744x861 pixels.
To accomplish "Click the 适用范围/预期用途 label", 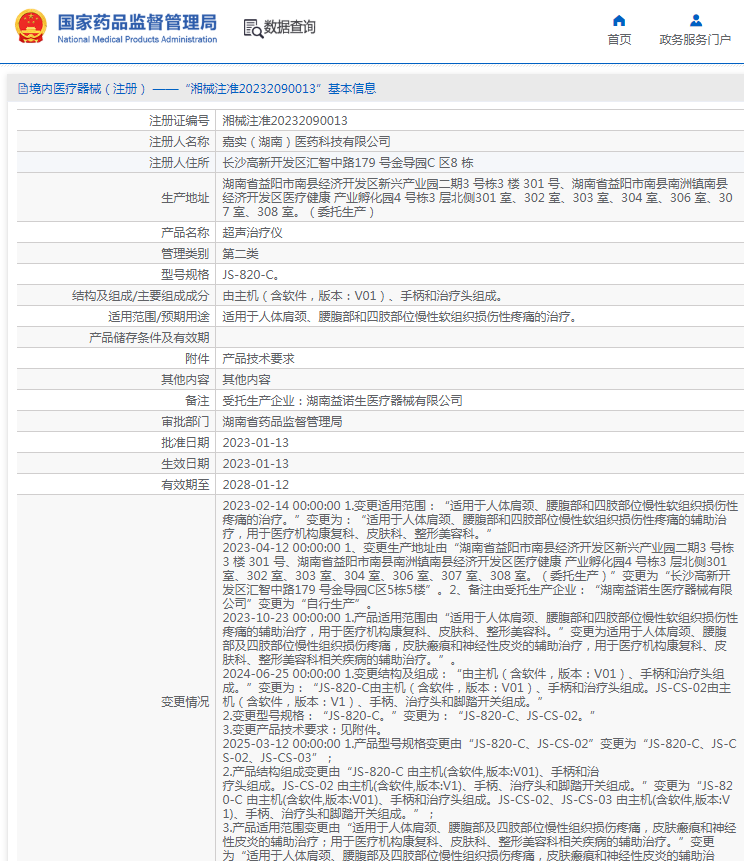I will pyautogui.click(x=159, y=317).
